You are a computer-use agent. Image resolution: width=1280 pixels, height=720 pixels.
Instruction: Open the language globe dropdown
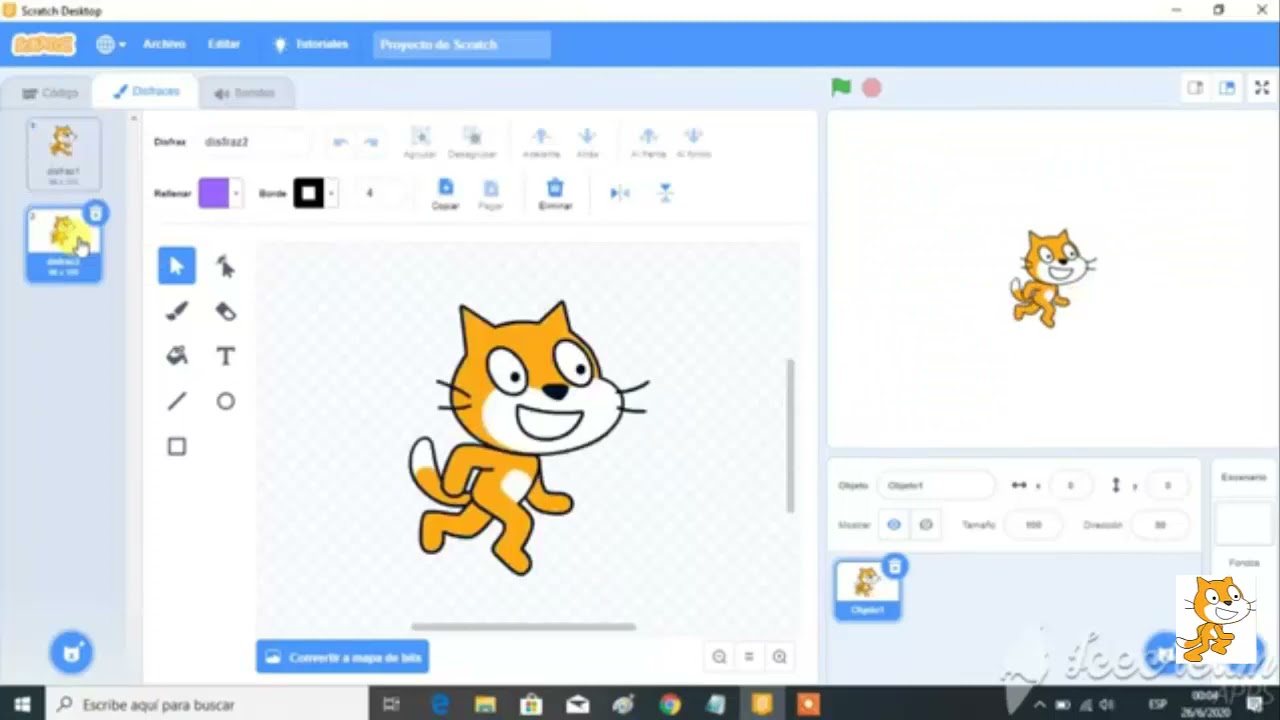coord(110,44)
